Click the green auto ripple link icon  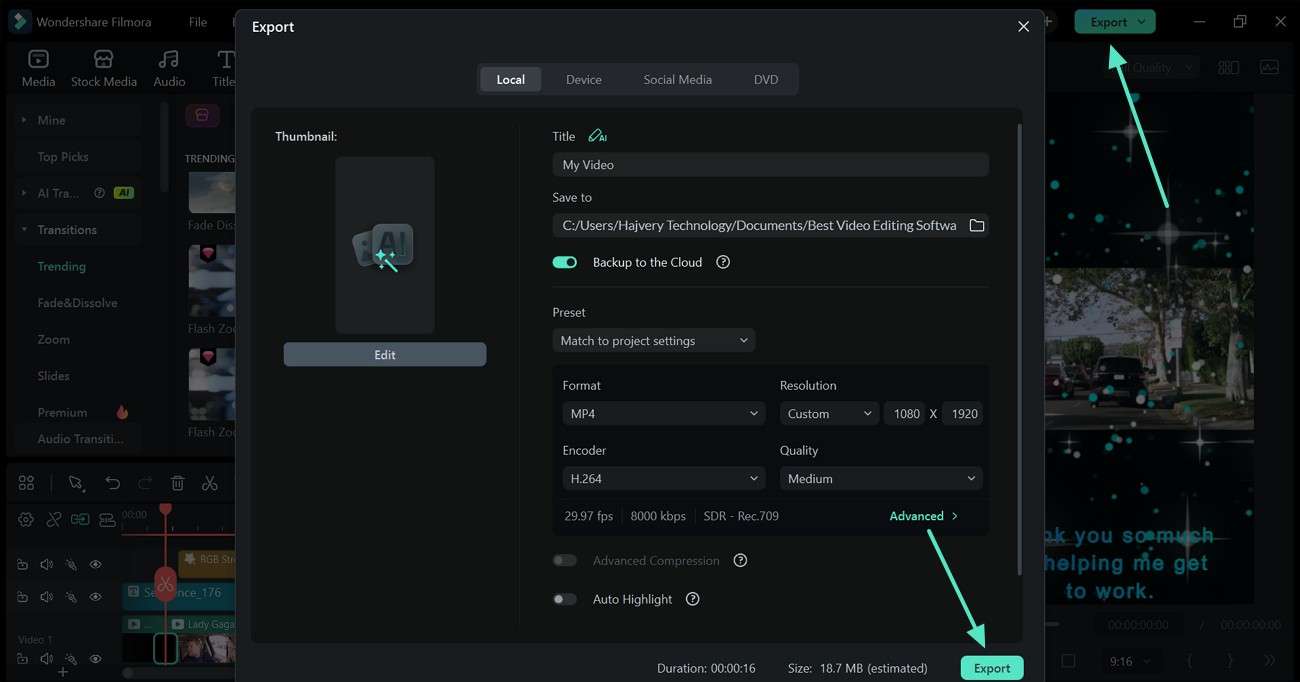[80, 520]
